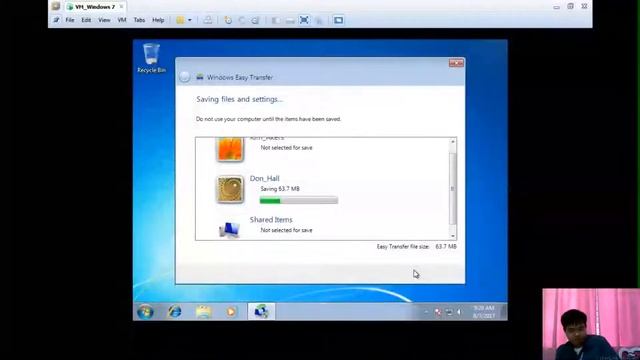The height and width of the screenshot is (360, 640).
Task: Open Windows Media Player on taskbar
Action: click(x=231, y=312)
